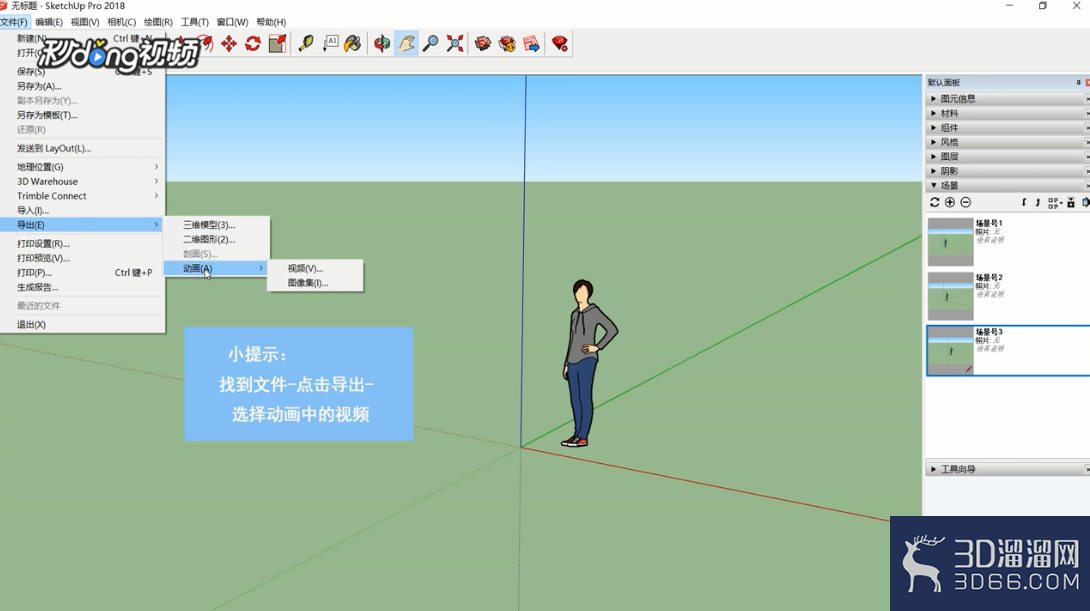The image size is (1090, 611).
Task: Click the remove scene minus icon
Action: coord(966,202)
